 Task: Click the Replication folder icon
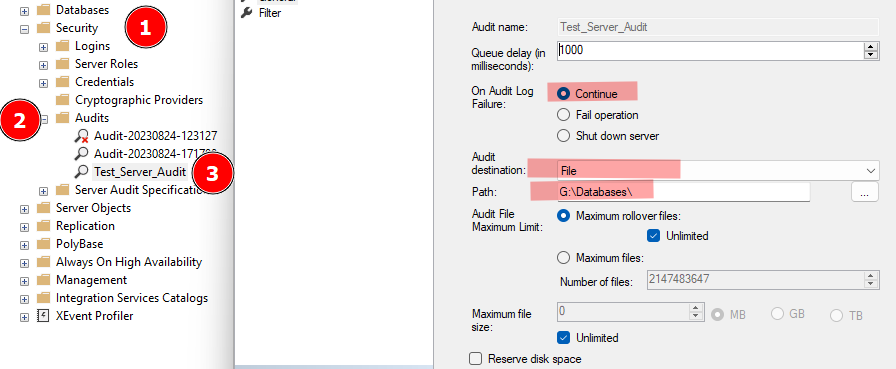click(43, 226)
